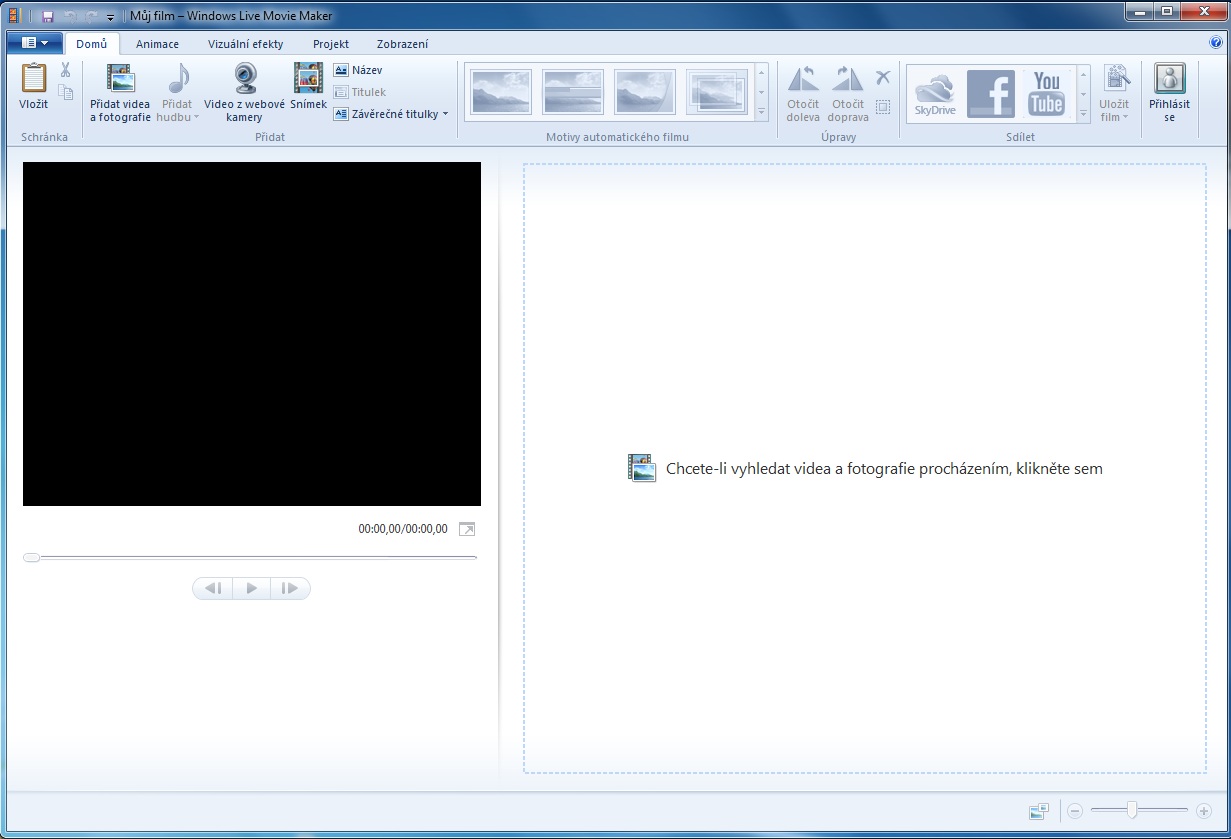Add a Název title
Image resolution: width=1231 pixels, height=839 pixels.
[358, 71]
